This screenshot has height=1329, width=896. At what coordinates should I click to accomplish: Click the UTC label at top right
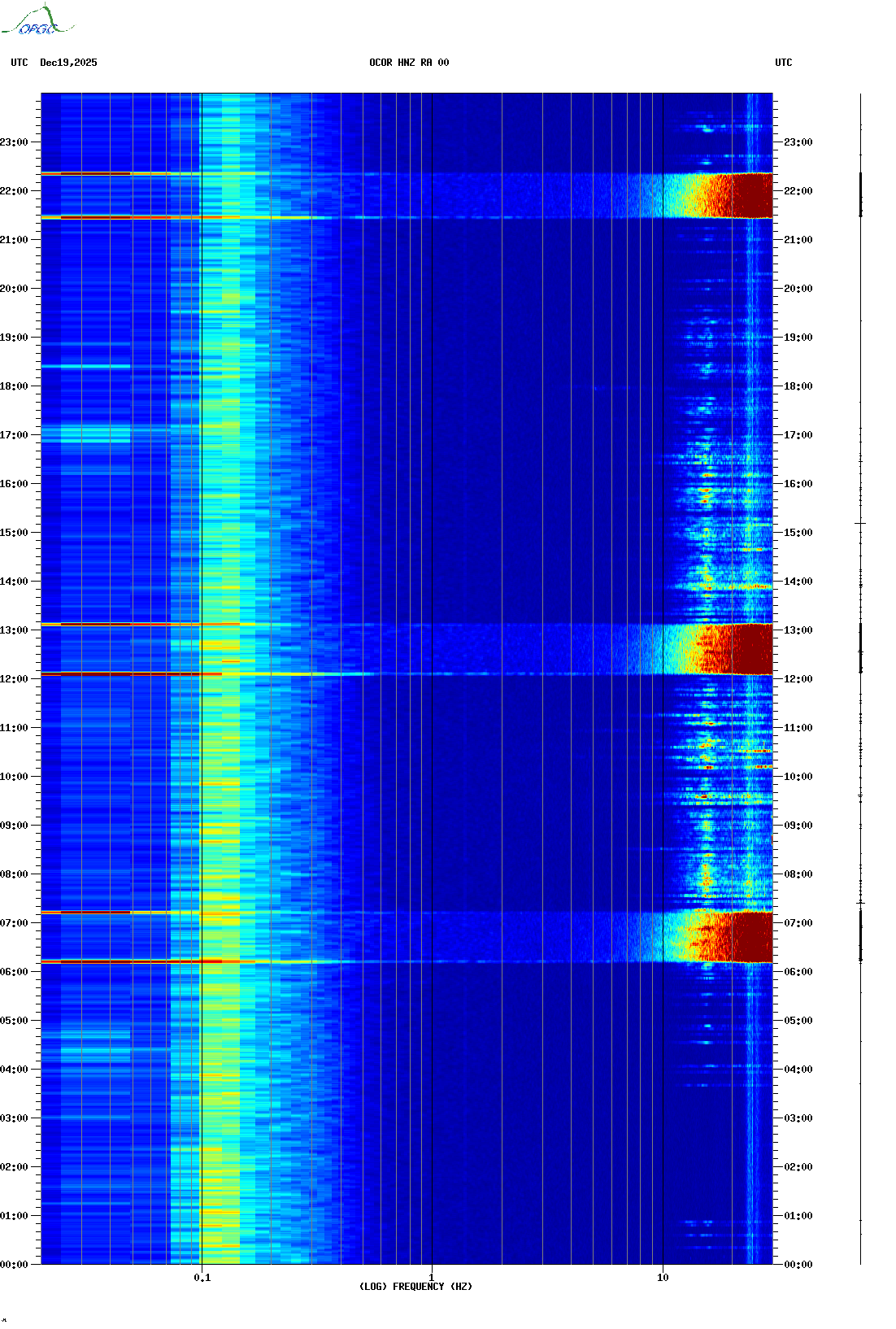[783, 63]
